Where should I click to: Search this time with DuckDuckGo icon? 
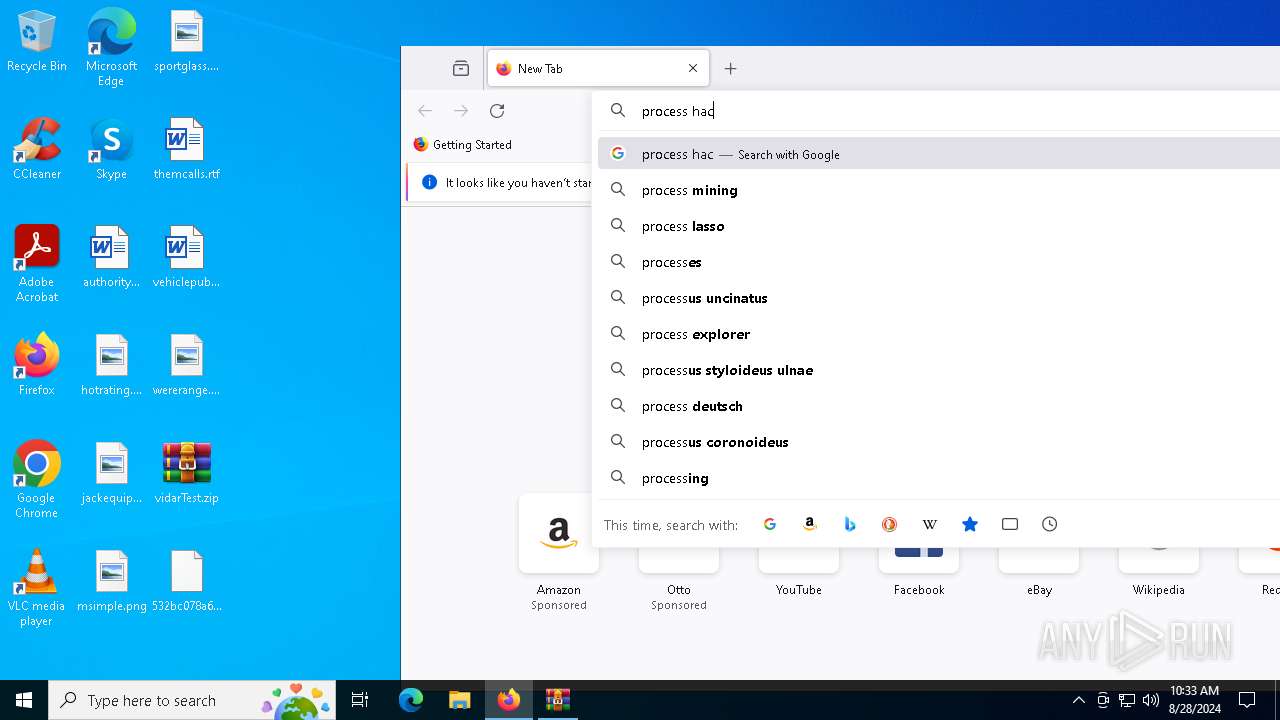[x=890, y=524]
